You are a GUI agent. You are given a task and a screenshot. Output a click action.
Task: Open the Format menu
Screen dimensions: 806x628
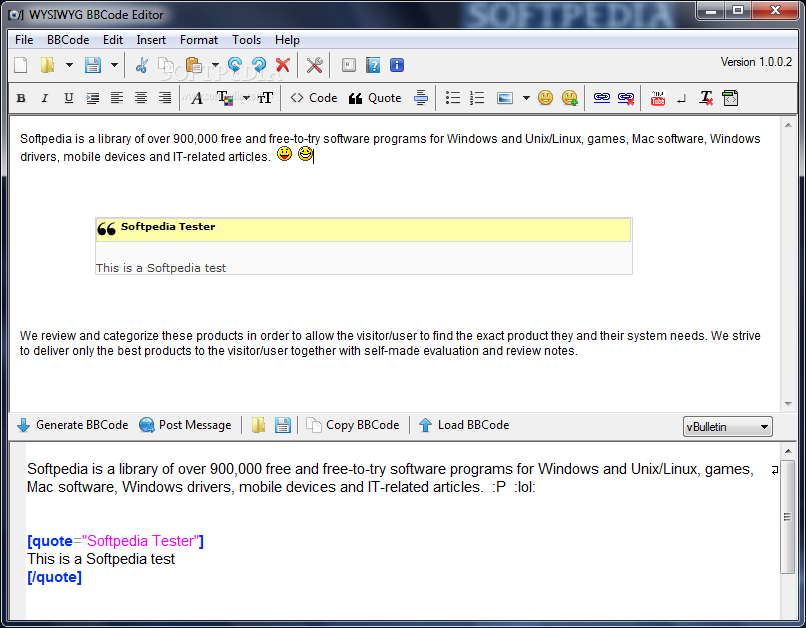click(x=198, y=40)
